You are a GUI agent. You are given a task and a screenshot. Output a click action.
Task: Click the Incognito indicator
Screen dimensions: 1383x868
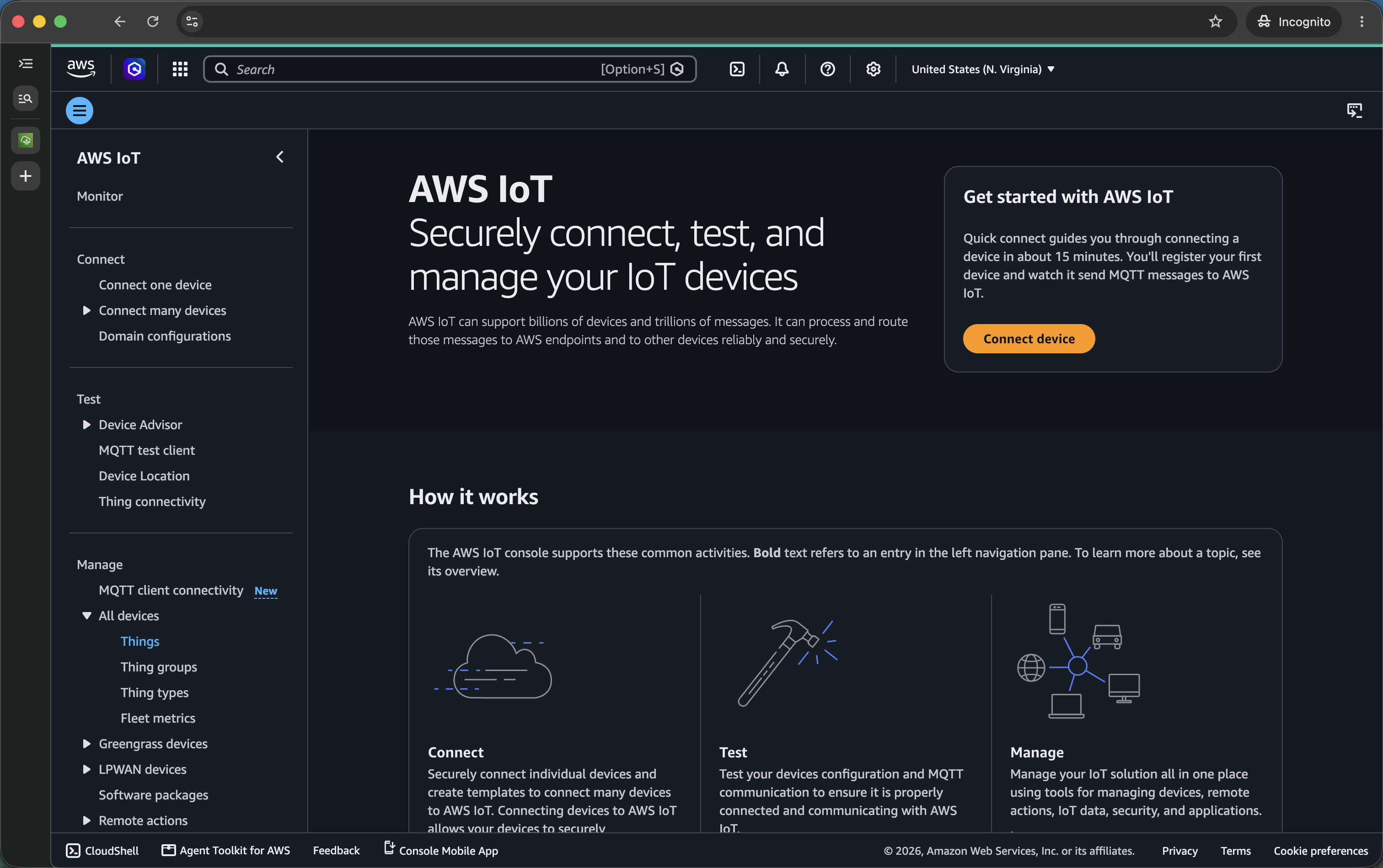click(x=1293, y=22)
